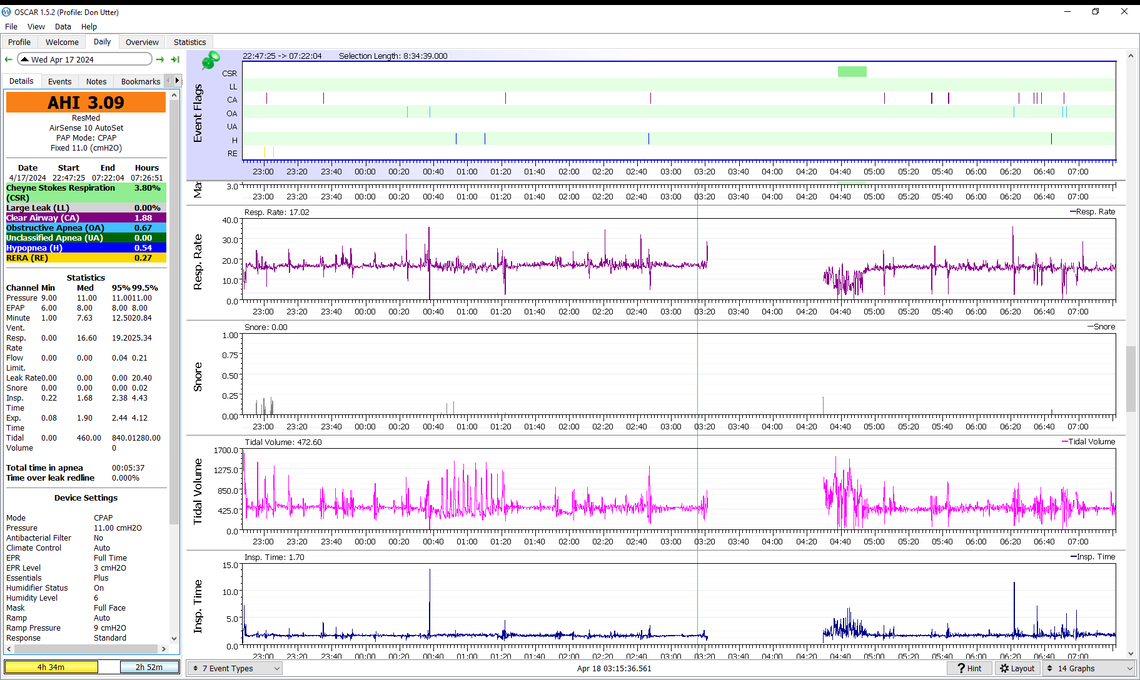1140x680 pixels.
Task: Go to next day with right green arrow
Action: click(160, 60)
